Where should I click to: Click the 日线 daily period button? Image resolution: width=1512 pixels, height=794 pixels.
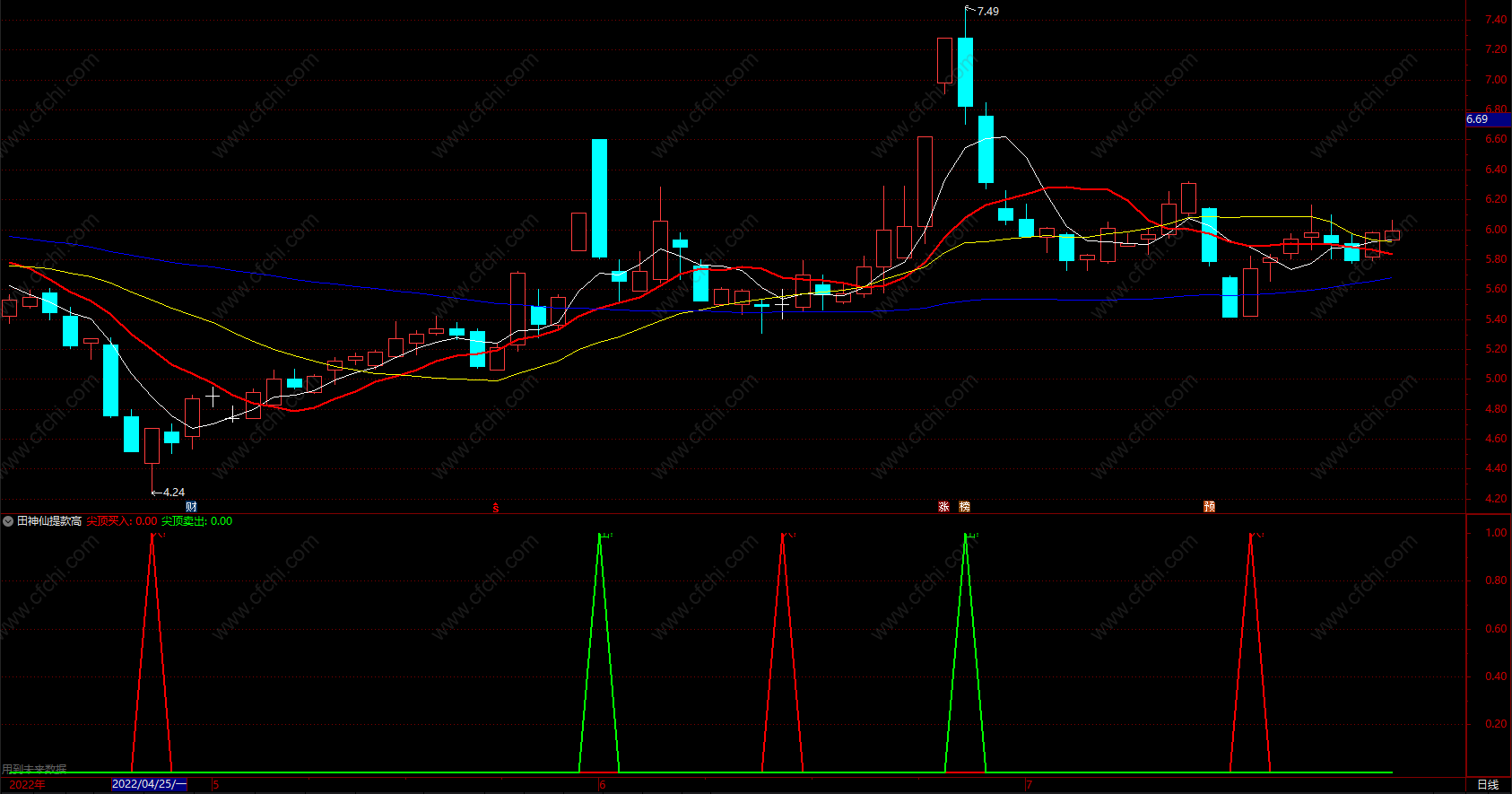1488,785
